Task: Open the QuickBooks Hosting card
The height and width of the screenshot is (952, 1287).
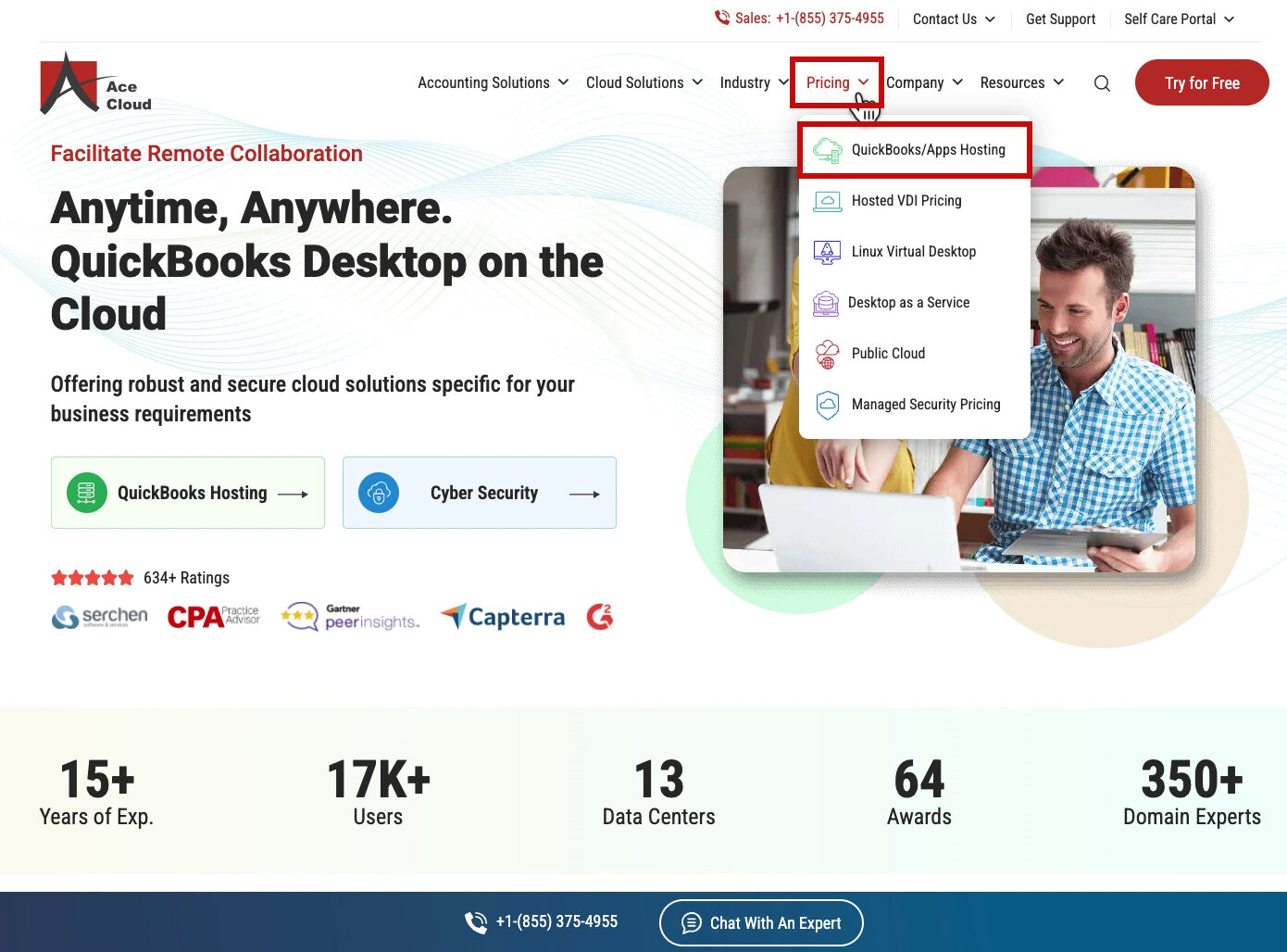Action: 188,493
